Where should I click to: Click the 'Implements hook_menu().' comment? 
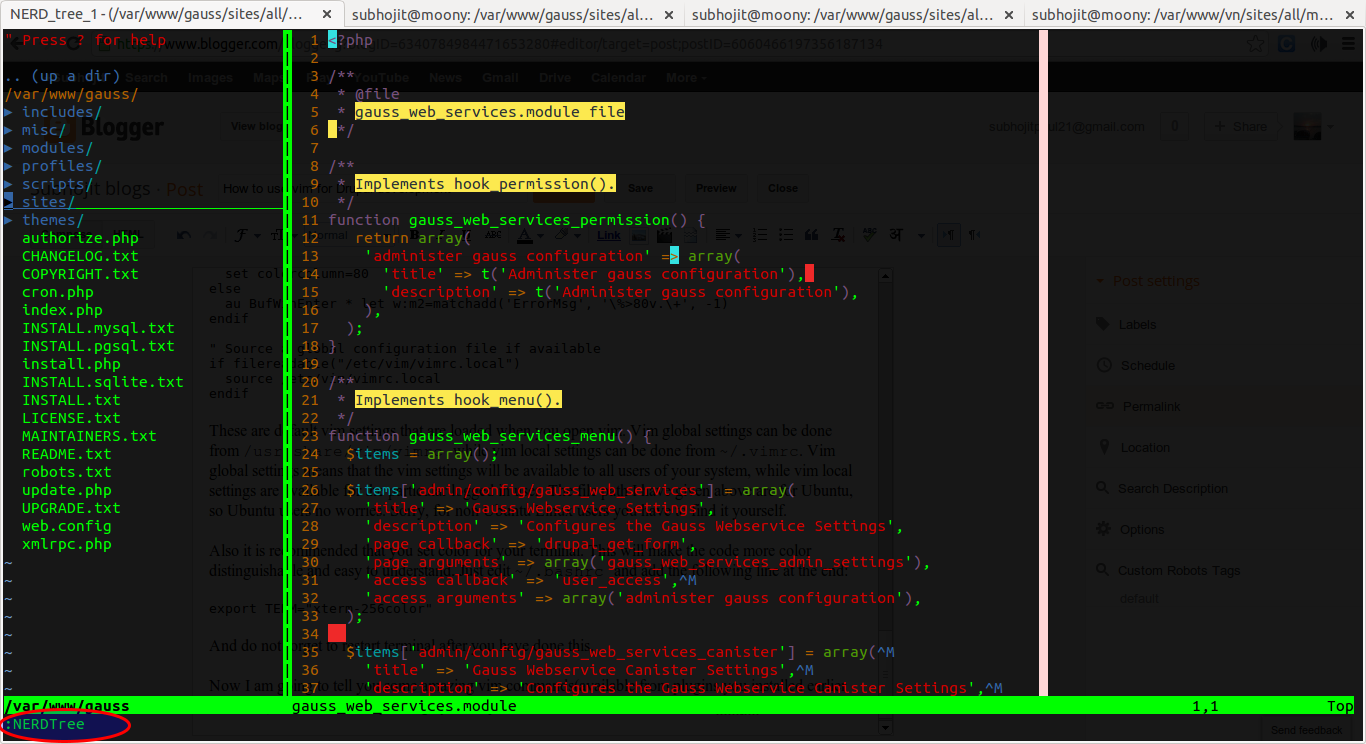[x=458, y=400]
